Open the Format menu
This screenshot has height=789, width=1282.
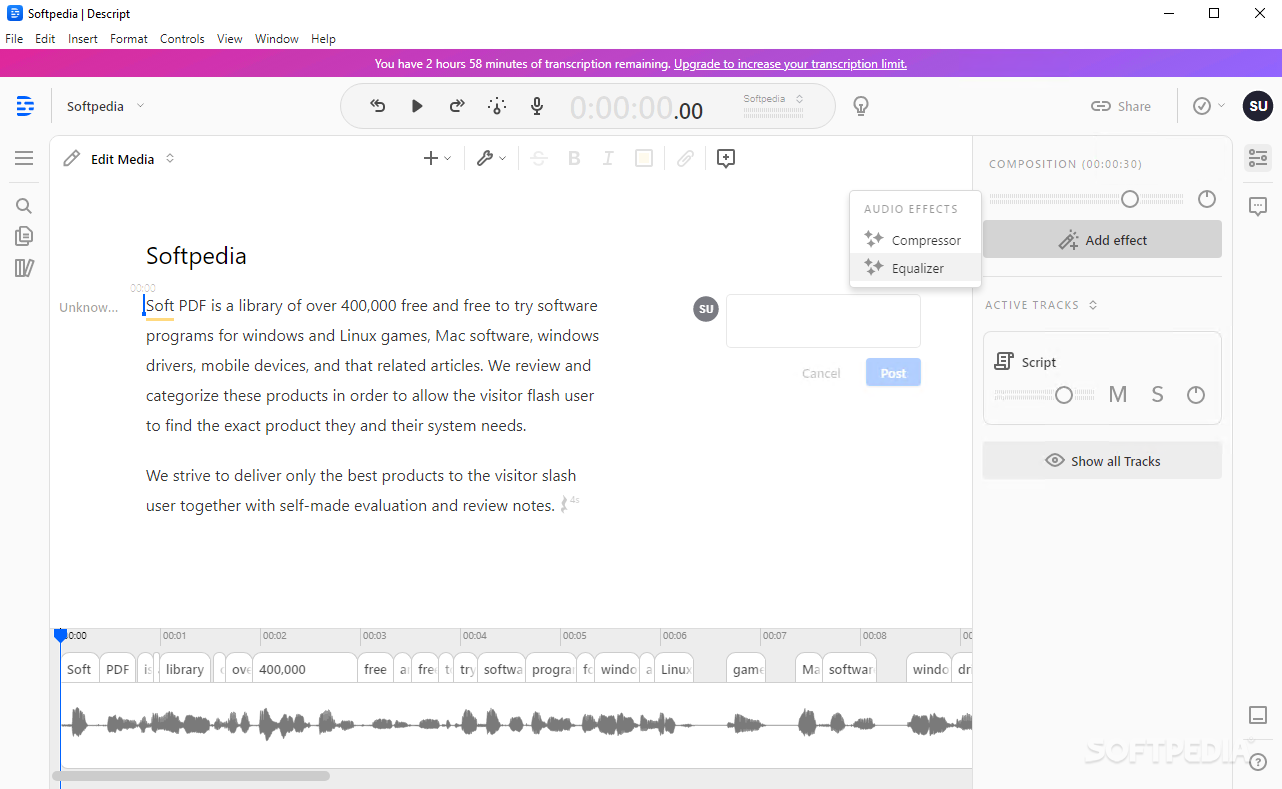129,39
